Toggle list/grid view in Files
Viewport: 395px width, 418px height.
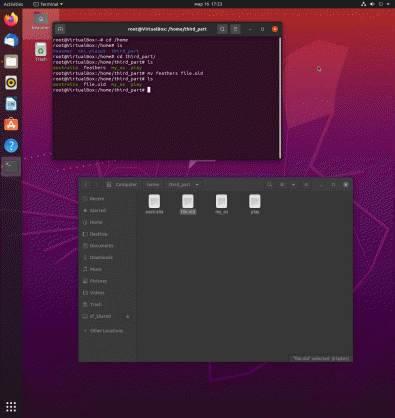[282, 184]
